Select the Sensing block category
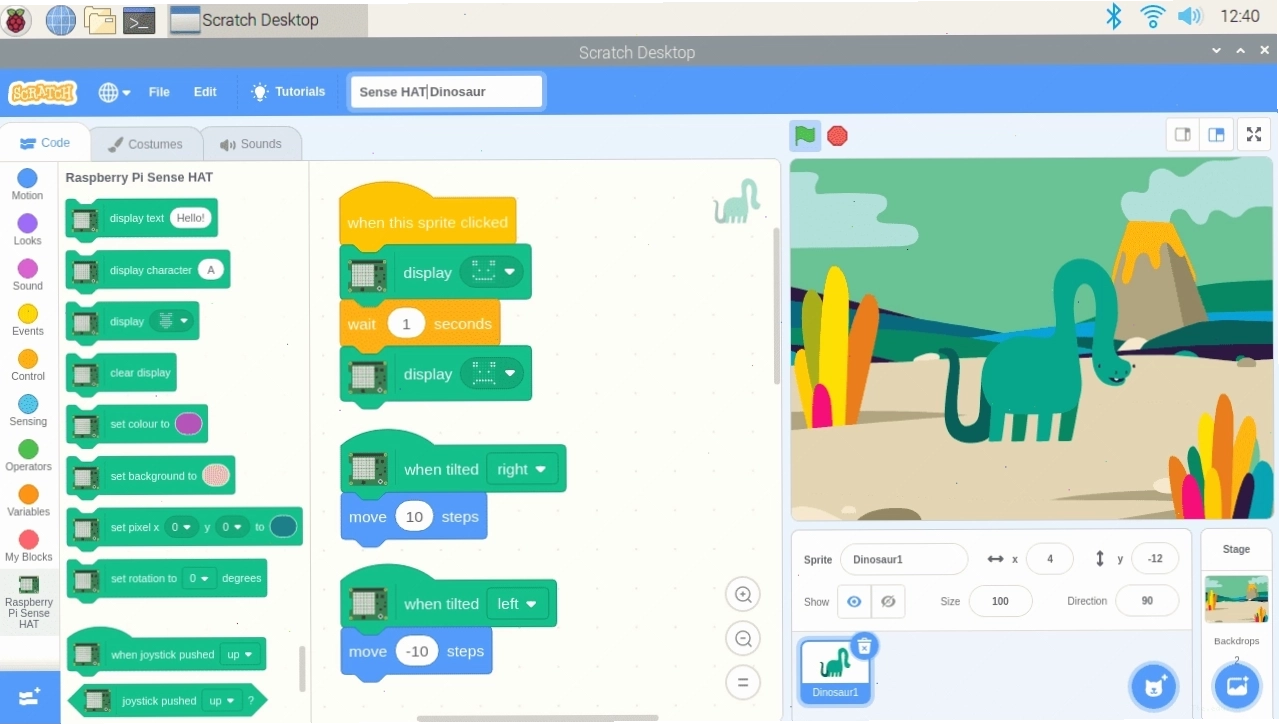This screenshot has height=725, width=1279. pyautogui.click(x=28, y=410)
